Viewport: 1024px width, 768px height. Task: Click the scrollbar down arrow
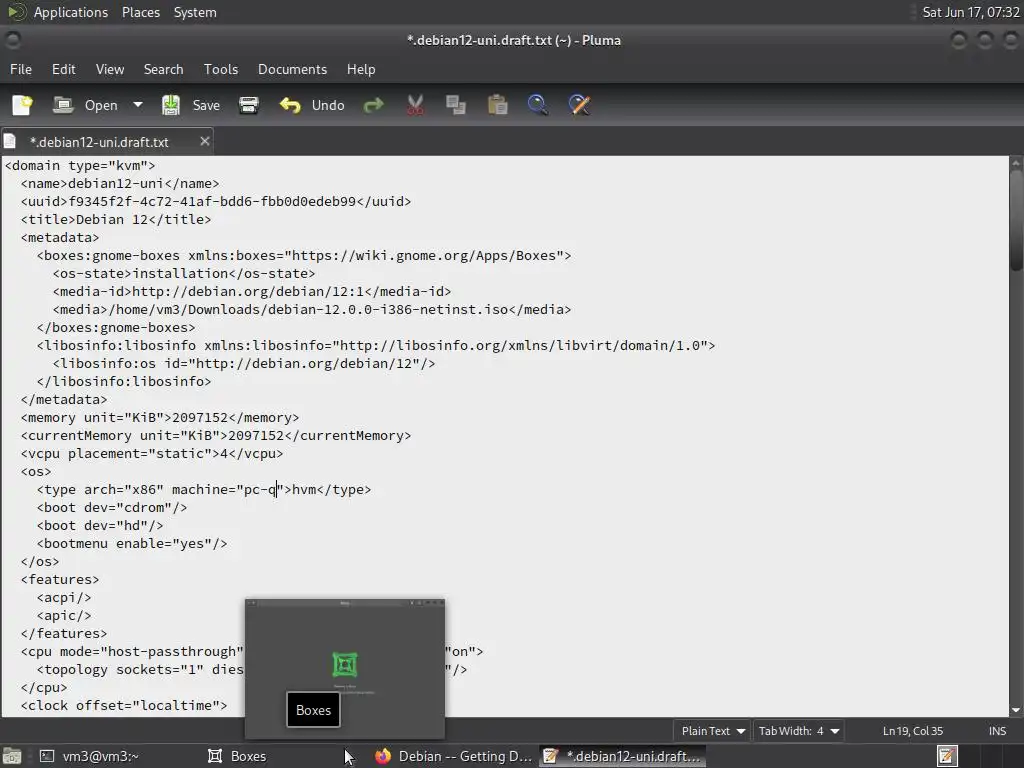pos(1016,710)
